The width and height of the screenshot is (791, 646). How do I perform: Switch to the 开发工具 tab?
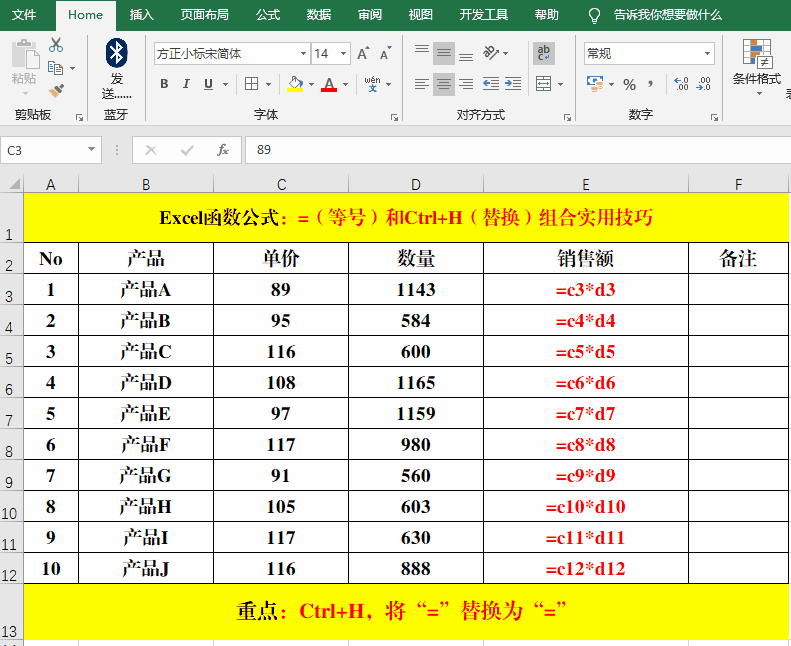[x=483, y=15]
